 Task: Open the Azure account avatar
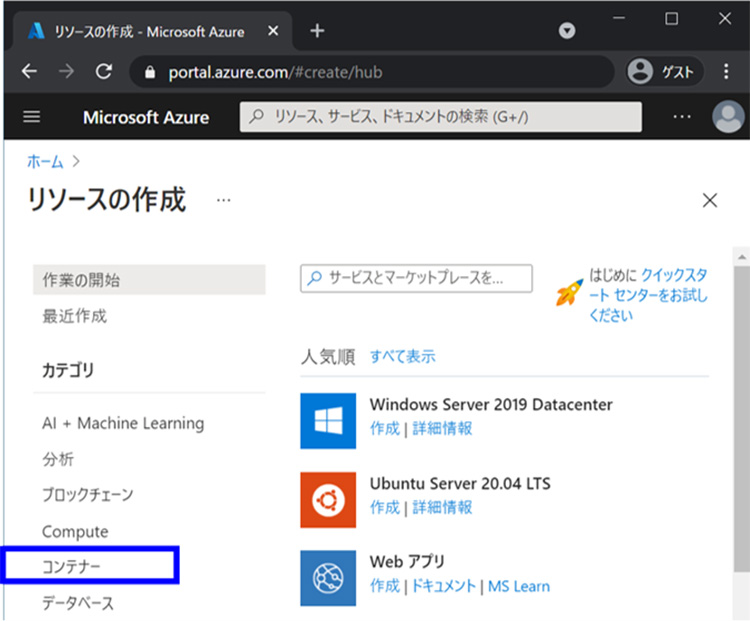728,117
